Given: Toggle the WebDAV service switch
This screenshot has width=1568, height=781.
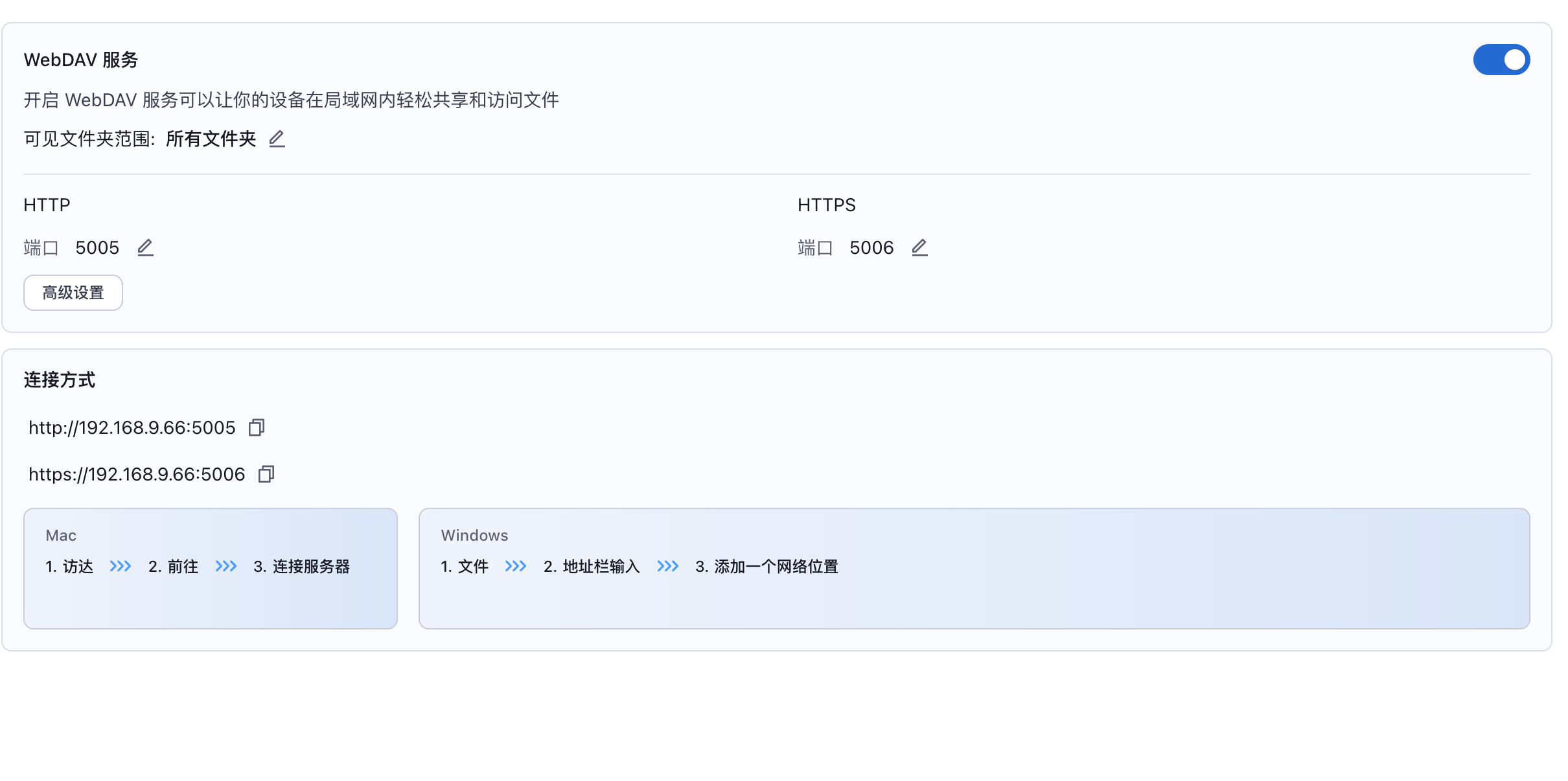Looking at the screenshot, I should (1501, 60).
